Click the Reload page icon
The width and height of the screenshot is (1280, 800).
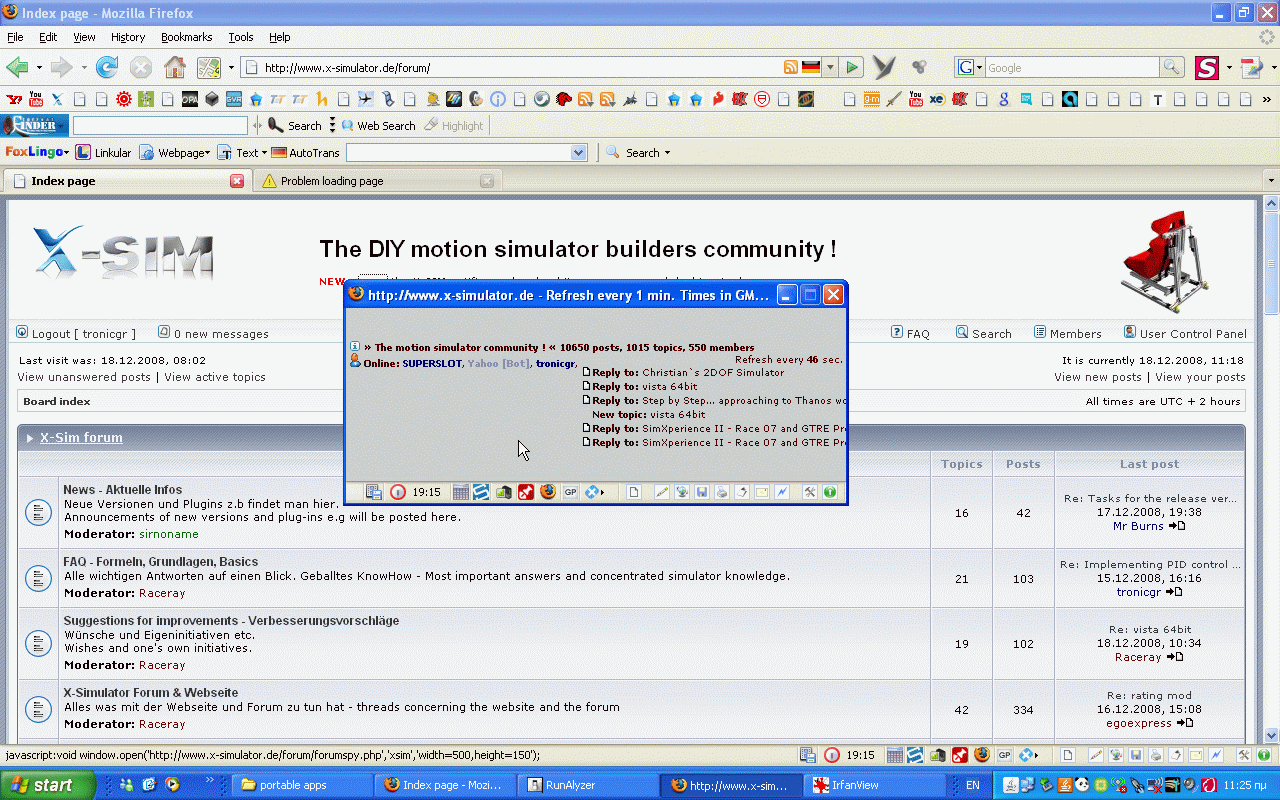point(107,67)
